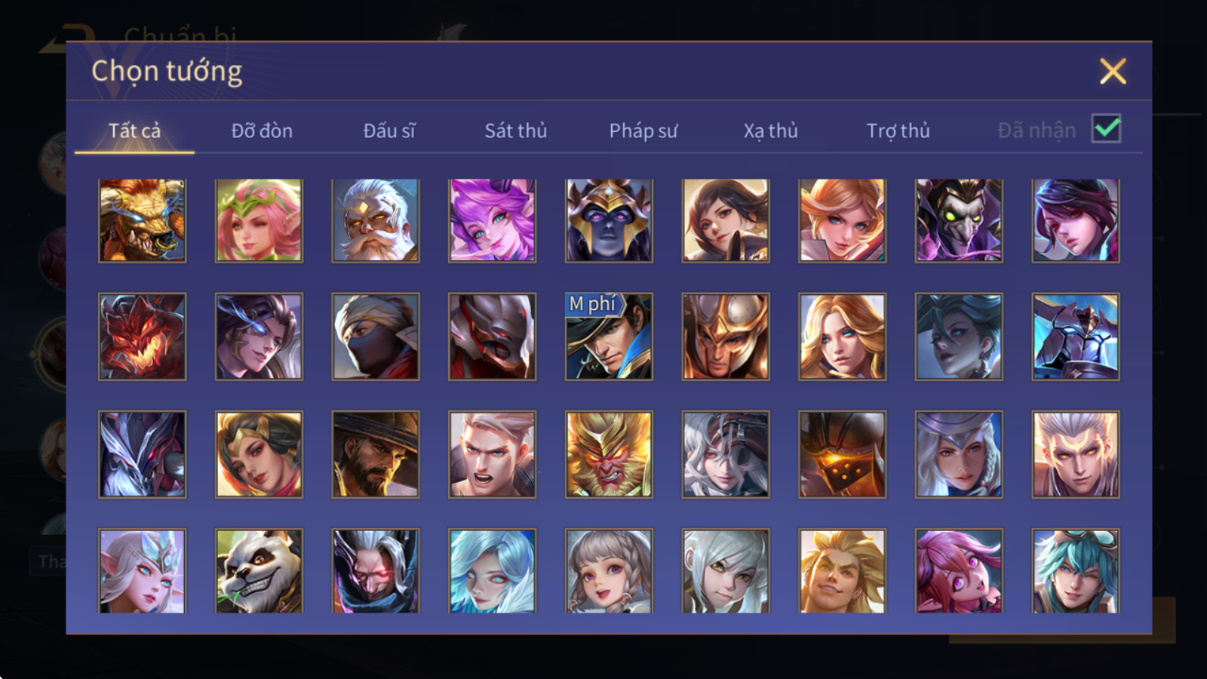Pick the white-bearded old man hero
This screenshot has height=679, width=1207.
(376, 220)
